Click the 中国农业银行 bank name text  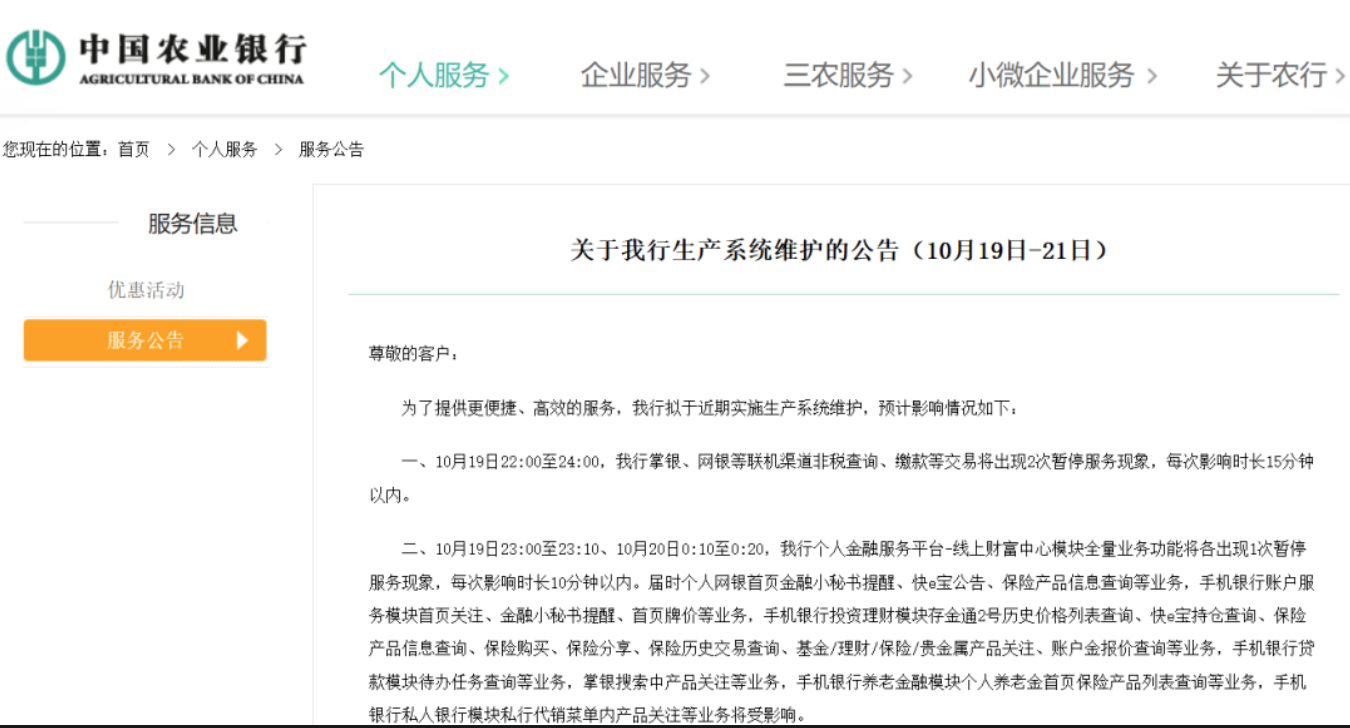click(192, 48)
